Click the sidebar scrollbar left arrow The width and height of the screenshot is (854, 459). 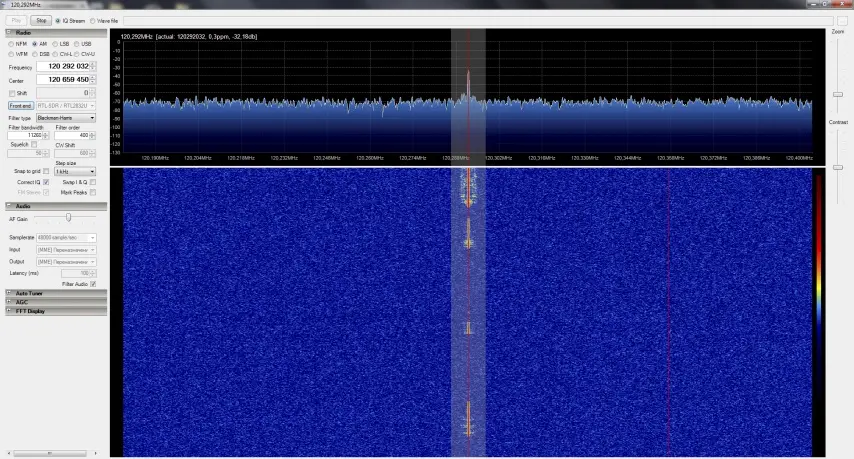pos(9,453)
